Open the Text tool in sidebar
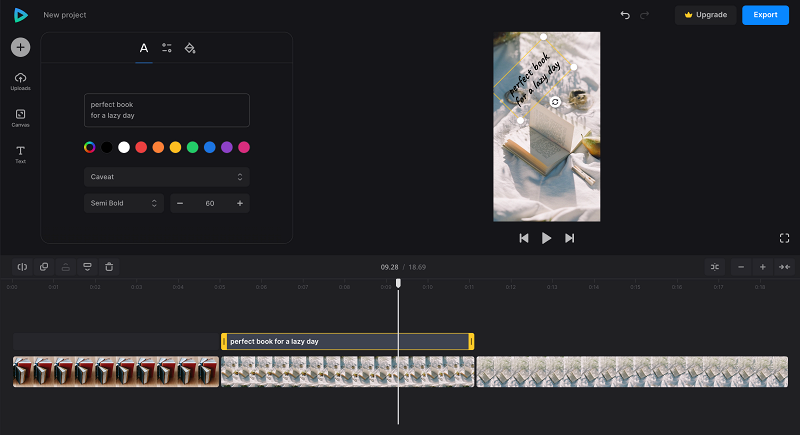 pyautogui.click(x=20, y=154)
